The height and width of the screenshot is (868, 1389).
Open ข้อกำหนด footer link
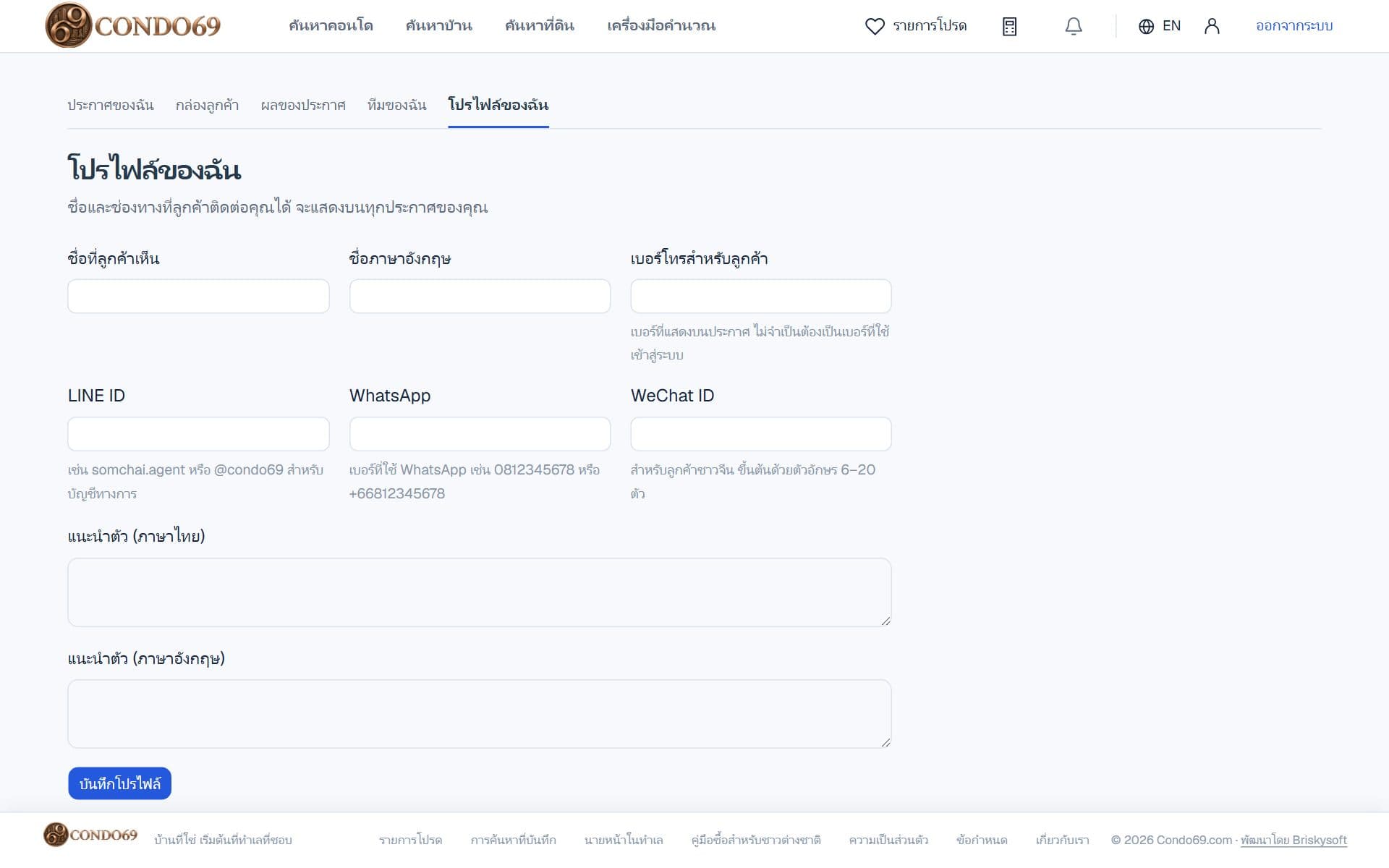click(982, 840)
